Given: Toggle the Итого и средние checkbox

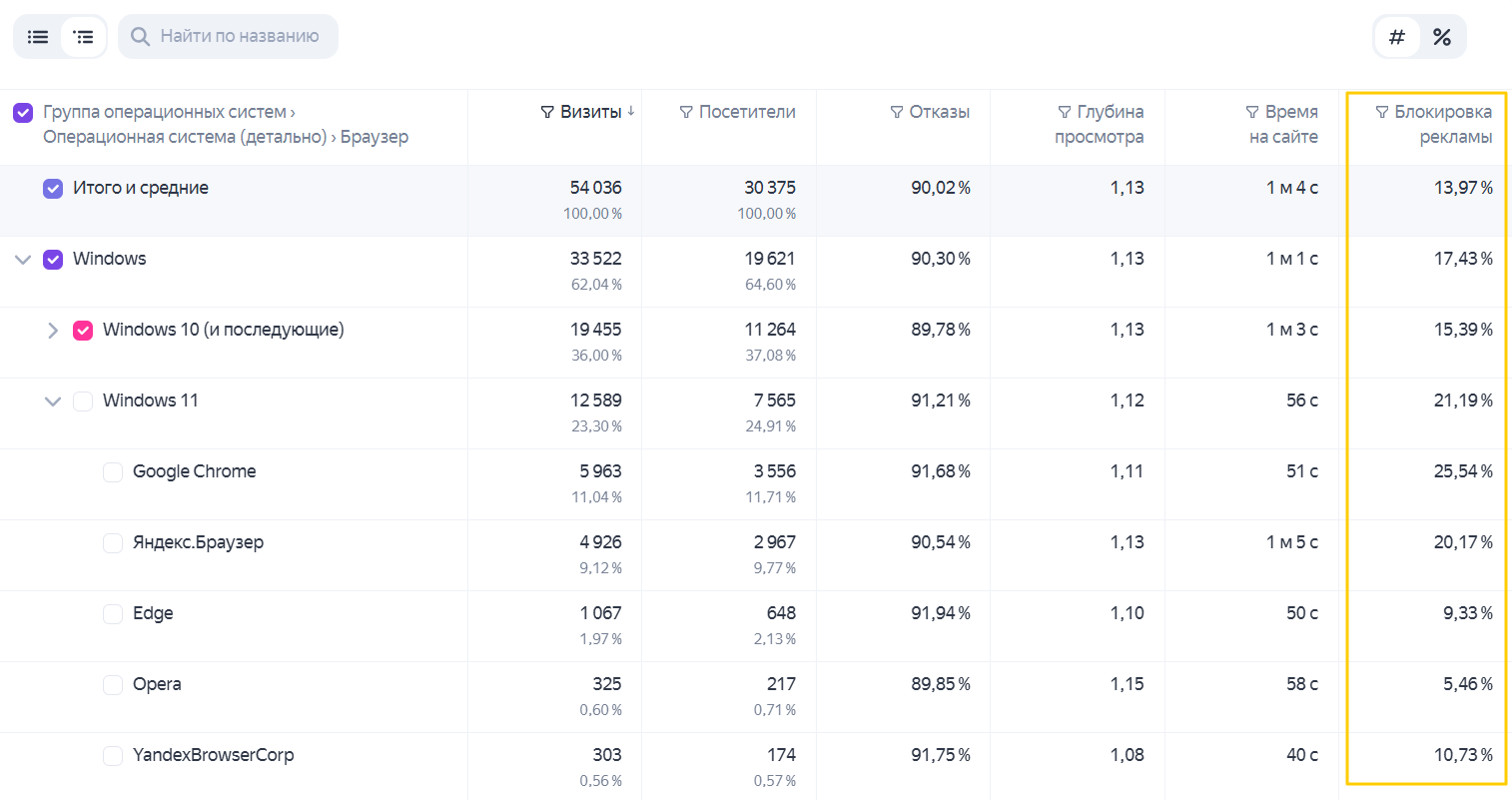Looking at the screenshot, I should [x=53, y=189].
